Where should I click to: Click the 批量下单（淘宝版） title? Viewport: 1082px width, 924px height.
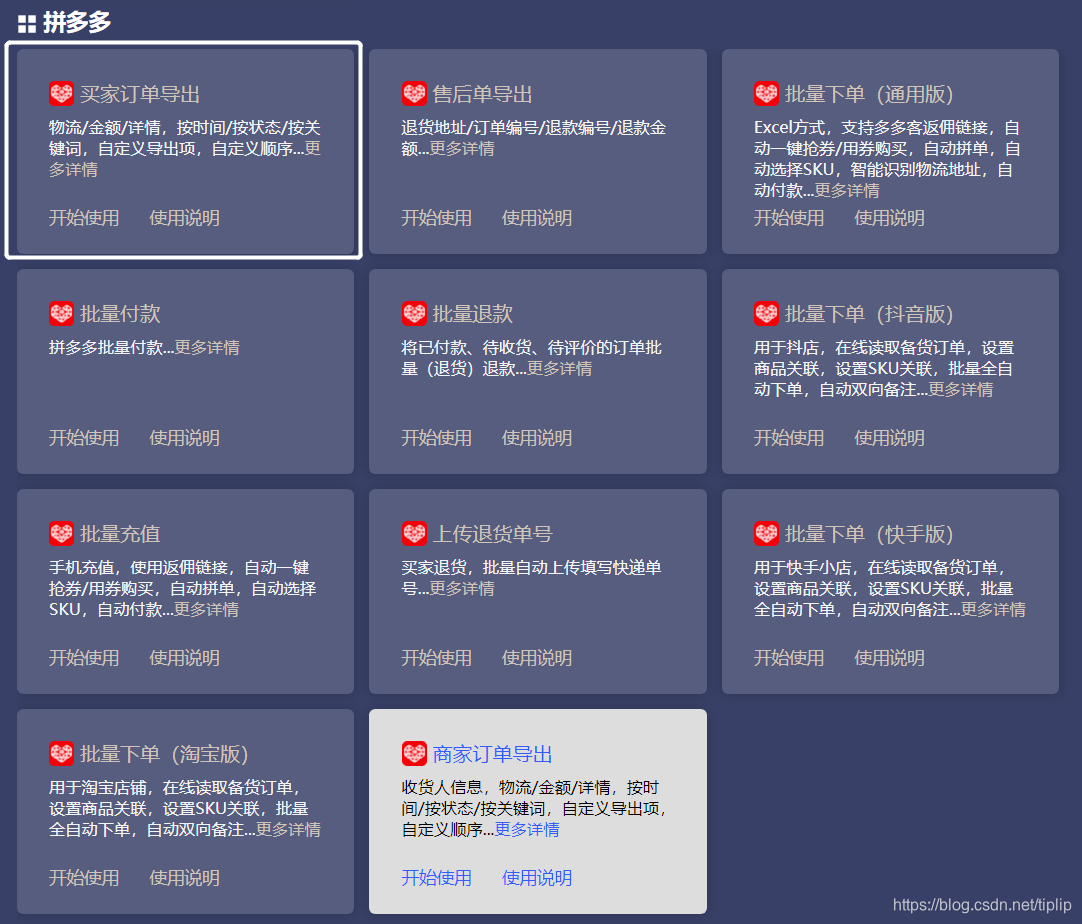164,754
